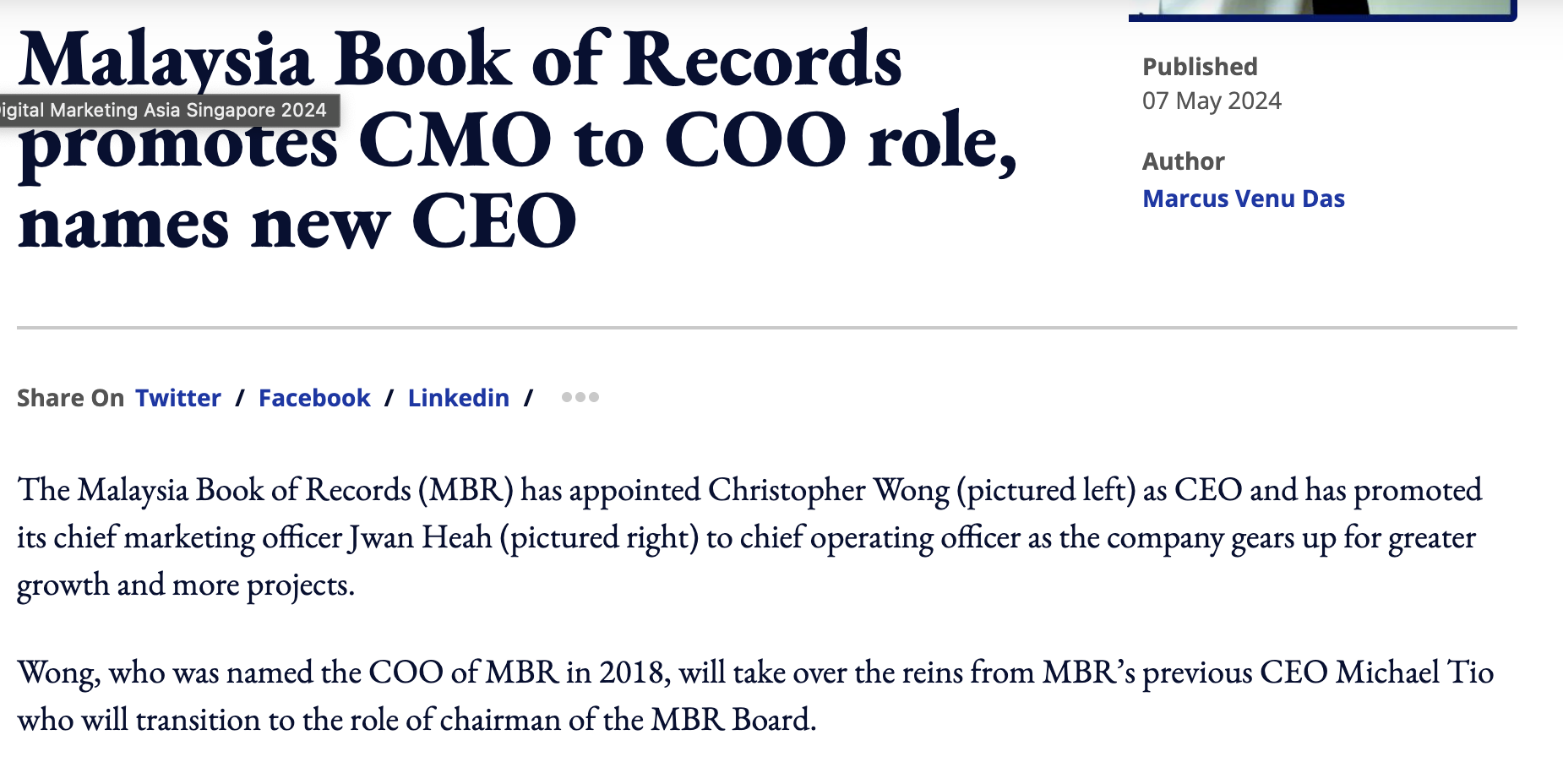Viewport: 1563px width, 784px height.
Task: Click the 'Author' heading
Action: [1183, 161]
